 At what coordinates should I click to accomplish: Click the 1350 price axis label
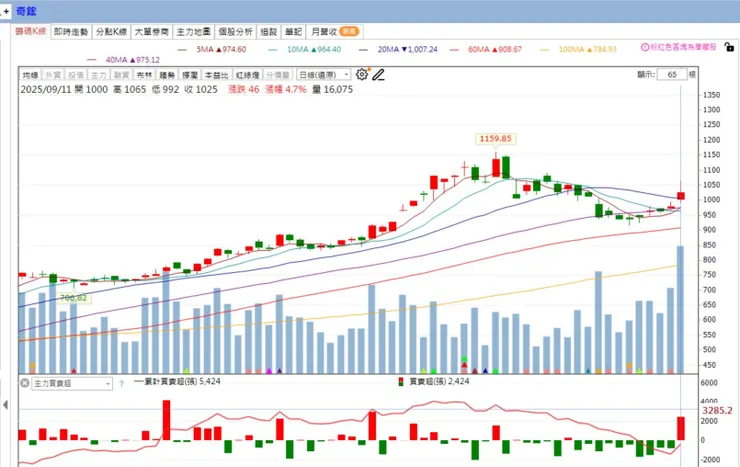point(711,95)
